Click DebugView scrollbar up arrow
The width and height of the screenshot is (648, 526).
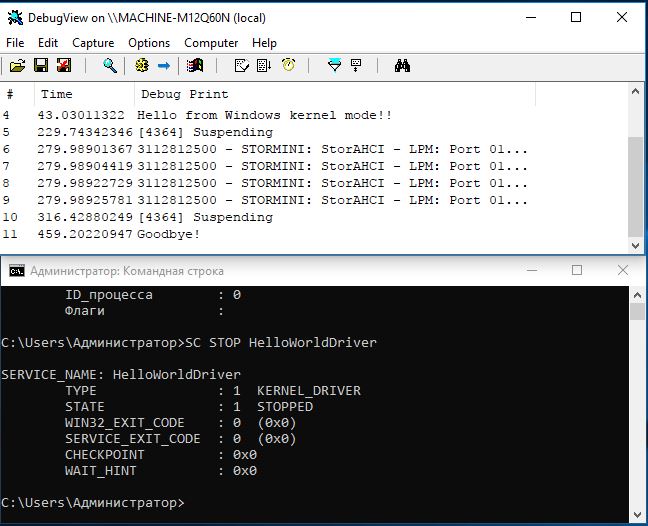point(636,92)
